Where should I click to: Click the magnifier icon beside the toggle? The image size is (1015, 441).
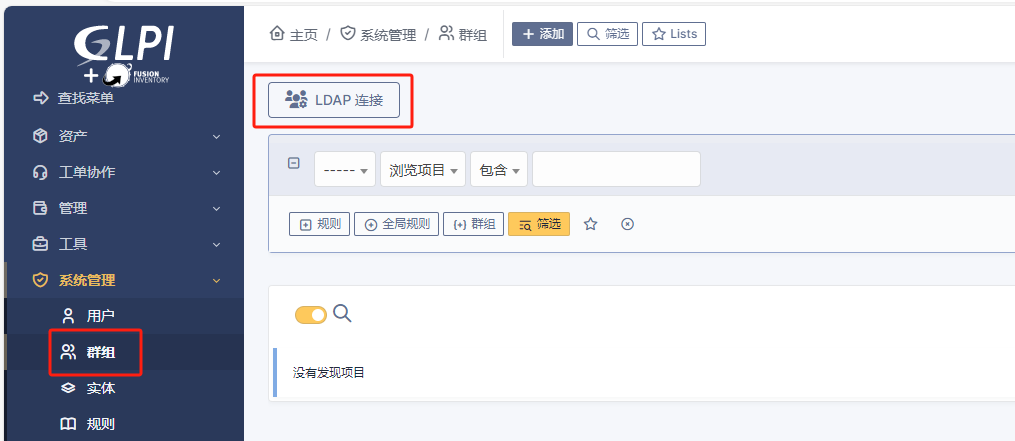(342, 314)
